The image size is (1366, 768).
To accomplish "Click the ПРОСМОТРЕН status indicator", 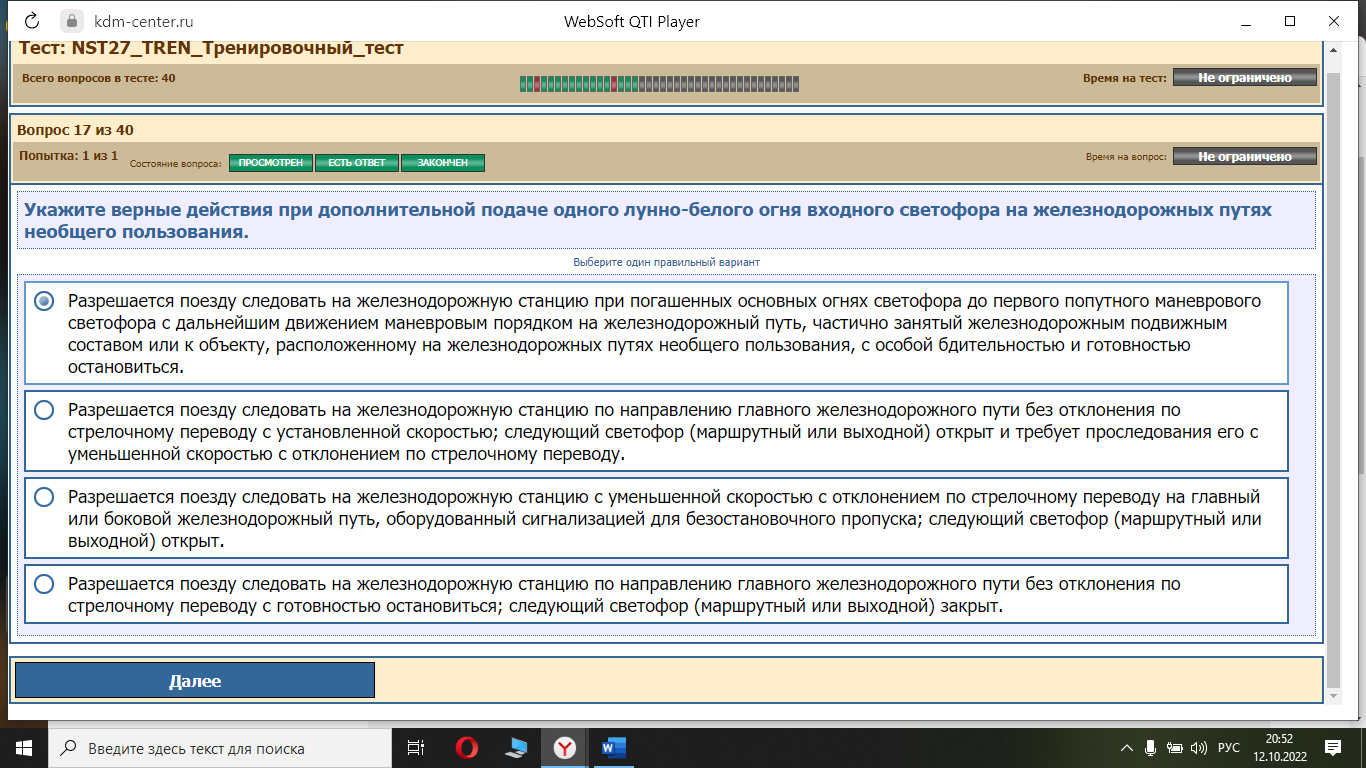I will (271, 163).
